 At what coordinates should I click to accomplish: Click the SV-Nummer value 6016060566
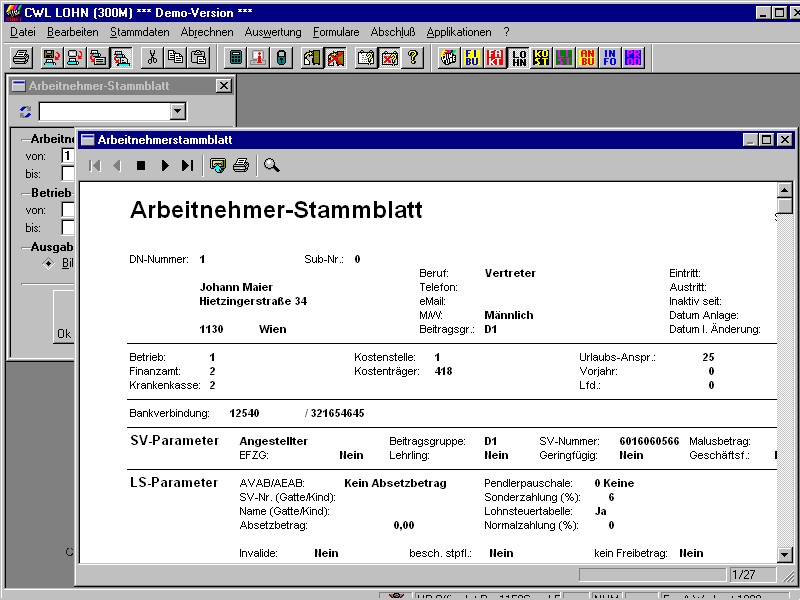point(649,441)
